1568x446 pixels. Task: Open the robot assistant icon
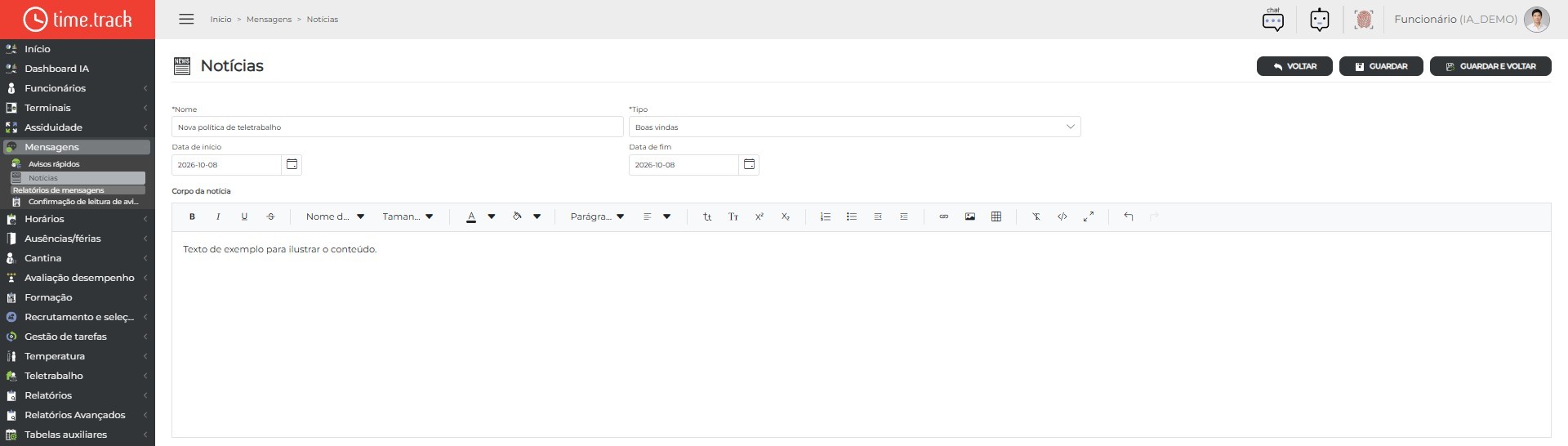pyautogui.click(x=1320, y=20)
